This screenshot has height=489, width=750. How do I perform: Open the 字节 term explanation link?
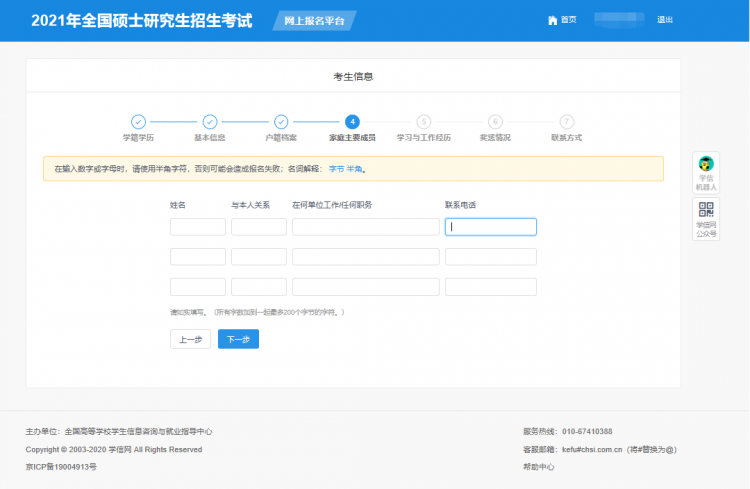click(x=336, y=169)
